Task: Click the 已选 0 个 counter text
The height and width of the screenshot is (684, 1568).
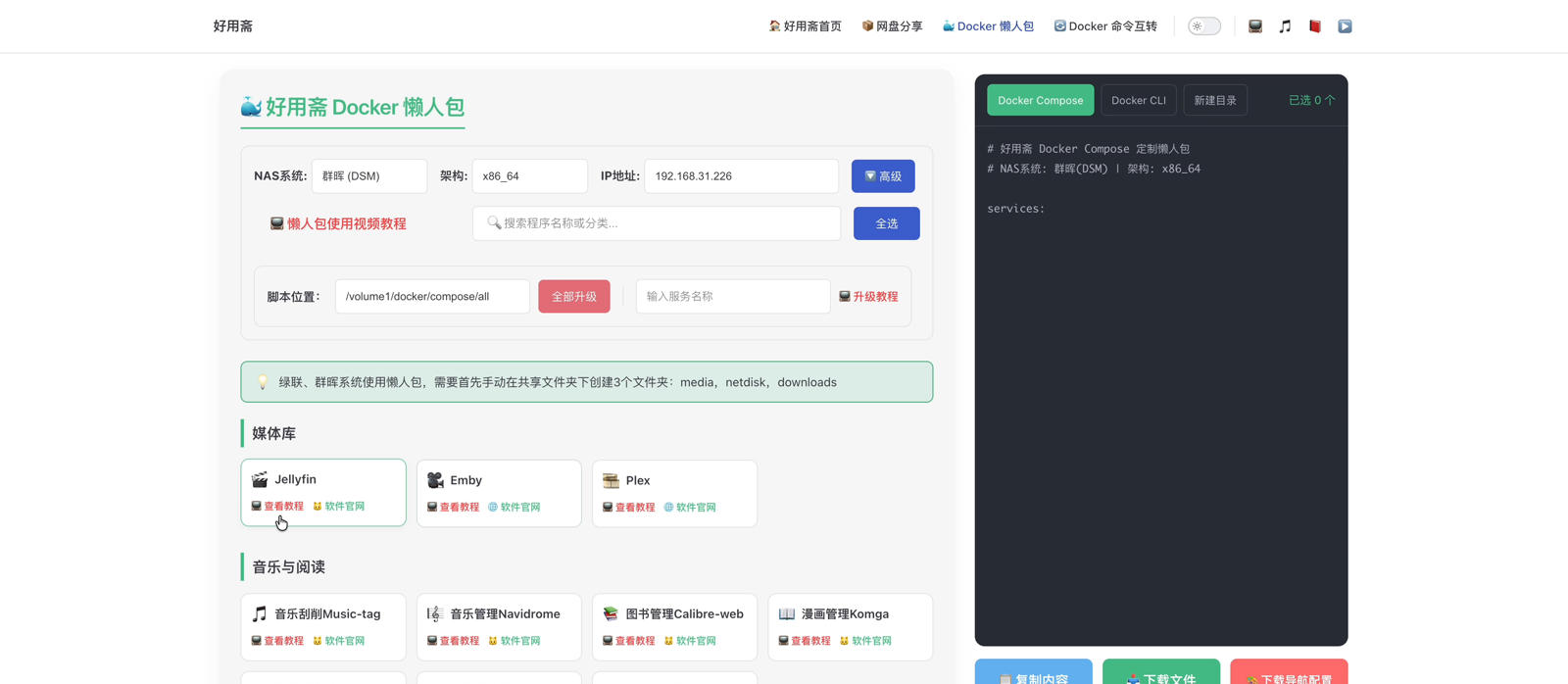Action: 1311,100
